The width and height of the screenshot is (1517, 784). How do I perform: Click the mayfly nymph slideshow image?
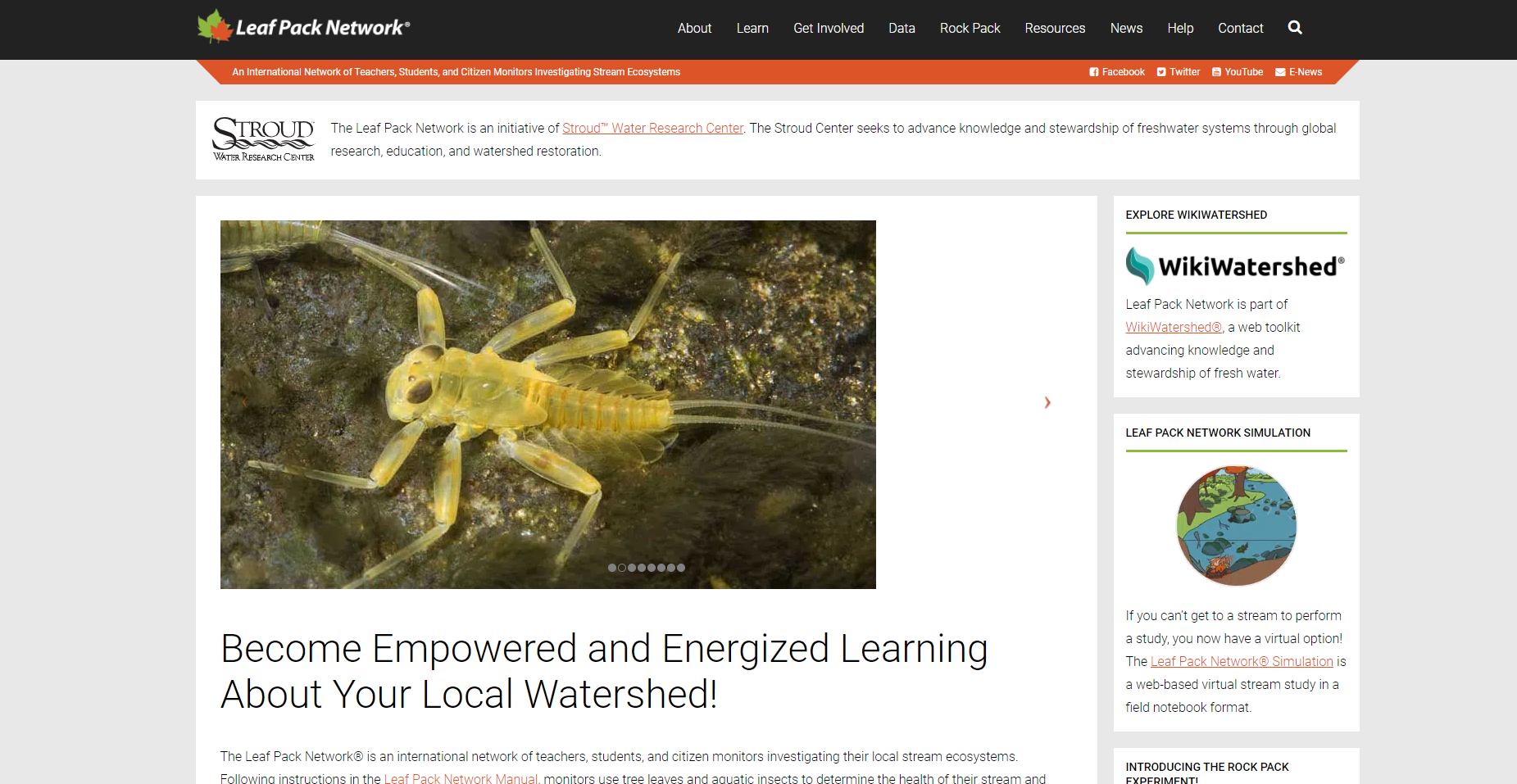tap(548, 404)
